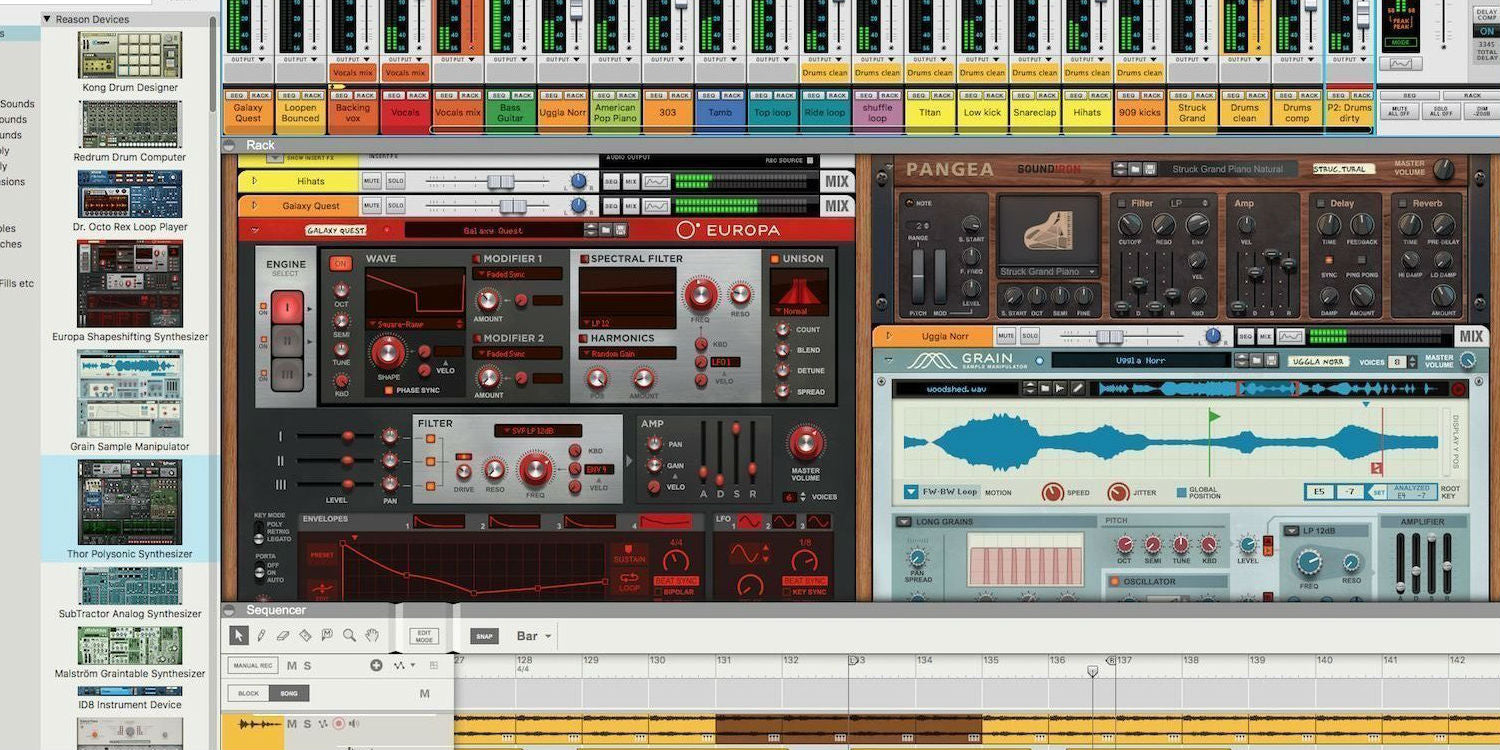Choose the Eraser tool in Sequencer toolbar
Screen dimensions: 1500x750
(283, 635)
